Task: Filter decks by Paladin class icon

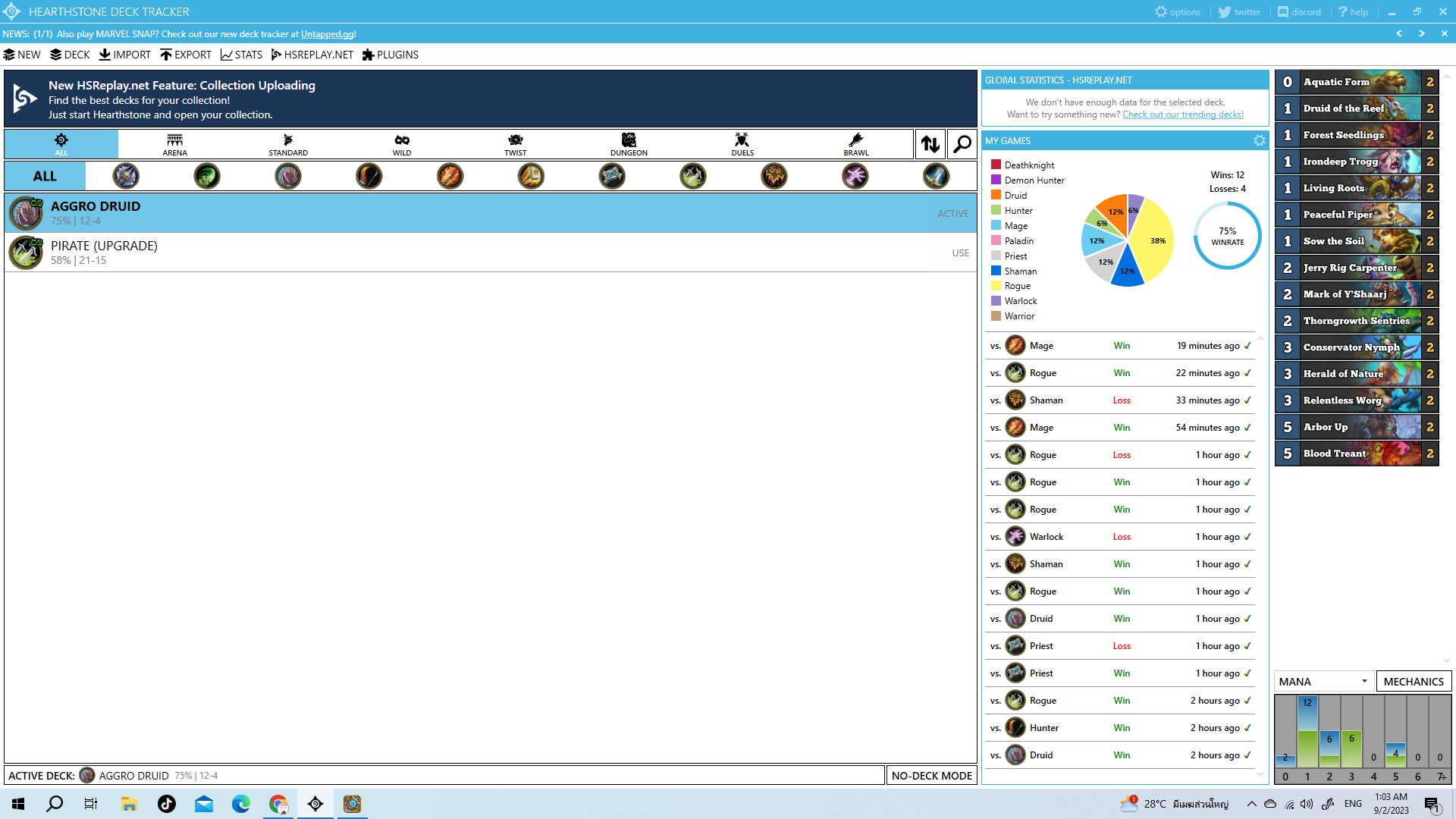Action: click(x=531, y=176)
